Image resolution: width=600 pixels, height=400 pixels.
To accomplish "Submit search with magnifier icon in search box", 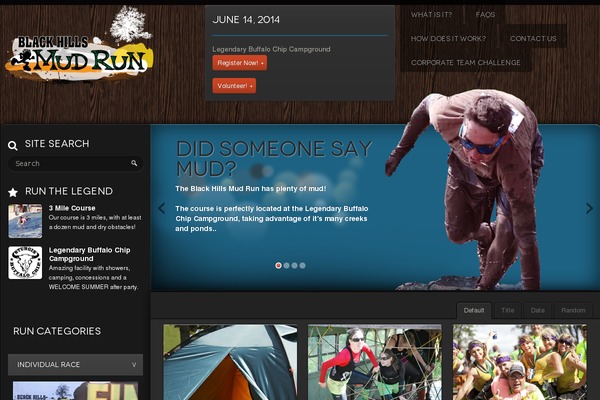I will click(x=134, y=163).
